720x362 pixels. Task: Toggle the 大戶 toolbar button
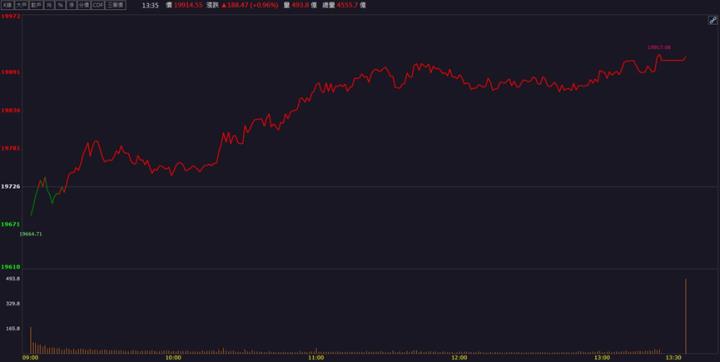click(x=22, y=5)
